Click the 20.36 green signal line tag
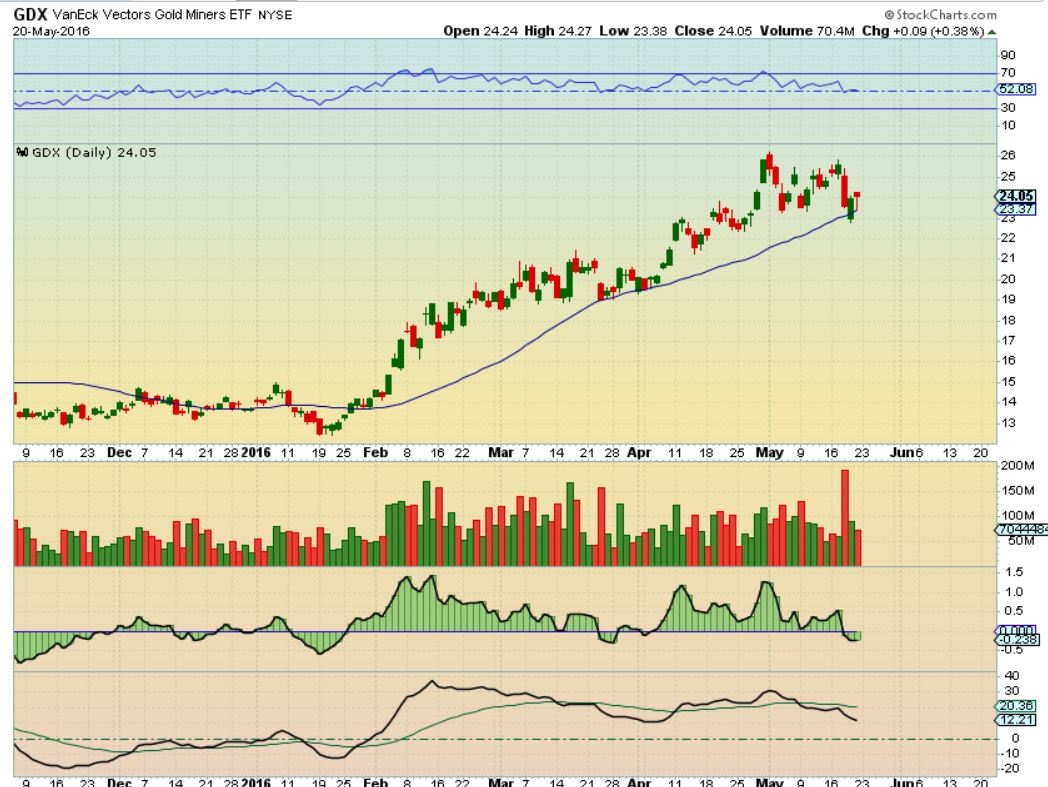1048x787 pixels. [x=1016, y=706]
